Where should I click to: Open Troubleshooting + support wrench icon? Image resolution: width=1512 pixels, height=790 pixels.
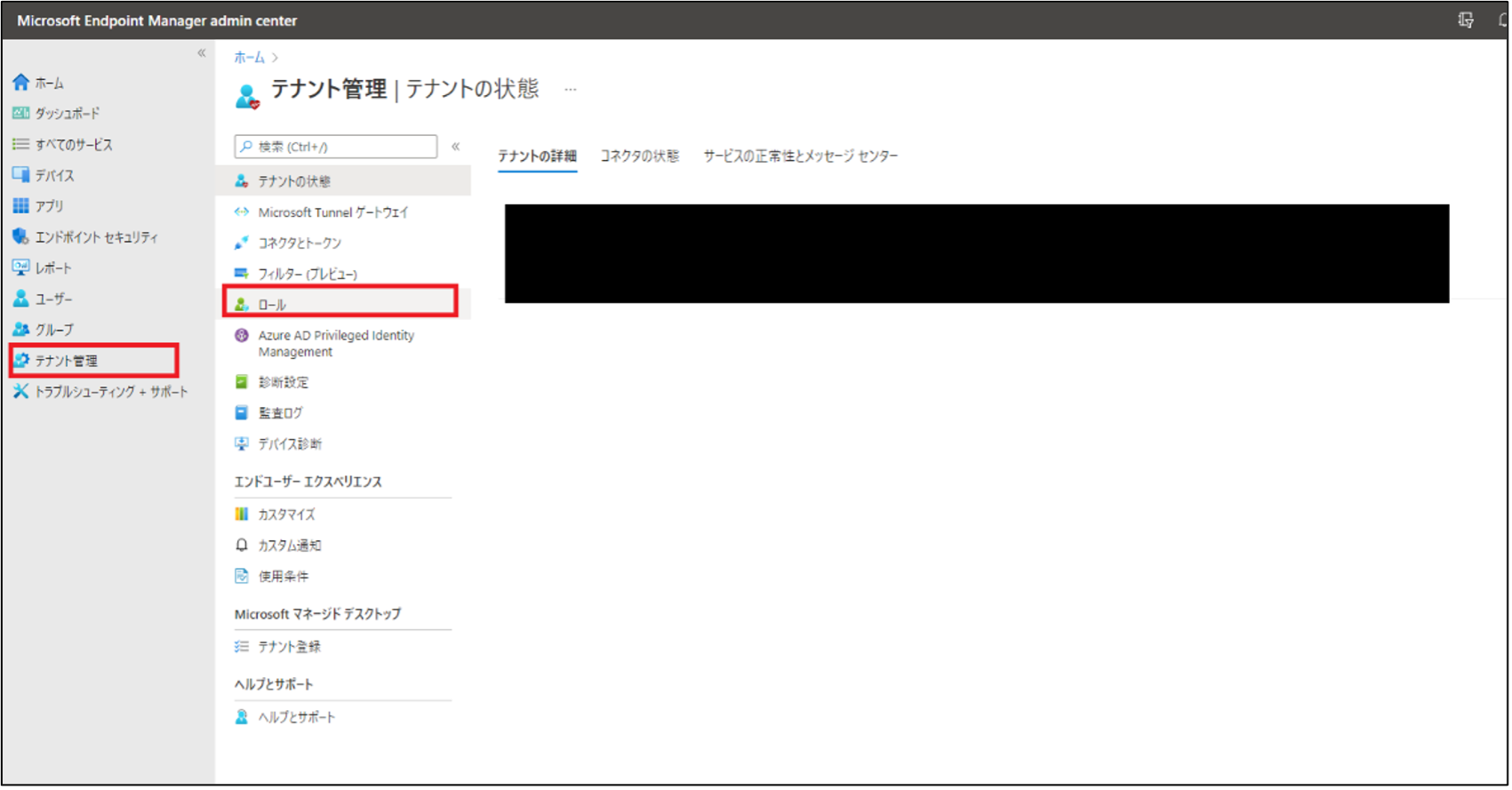click(x=21, y=391)
